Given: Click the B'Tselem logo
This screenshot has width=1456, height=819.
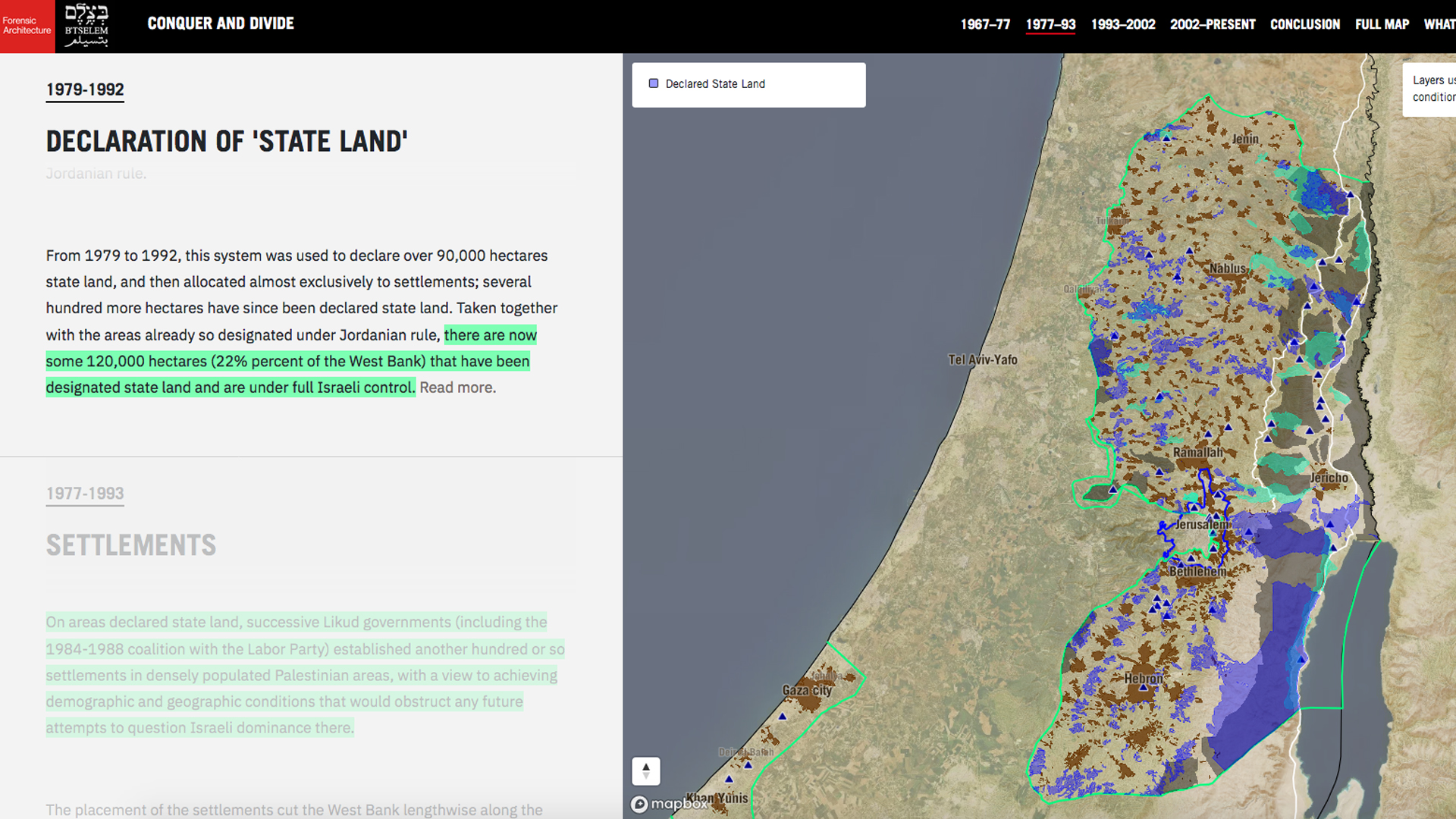Looking at the screenshot, I should tap(86, 26).
